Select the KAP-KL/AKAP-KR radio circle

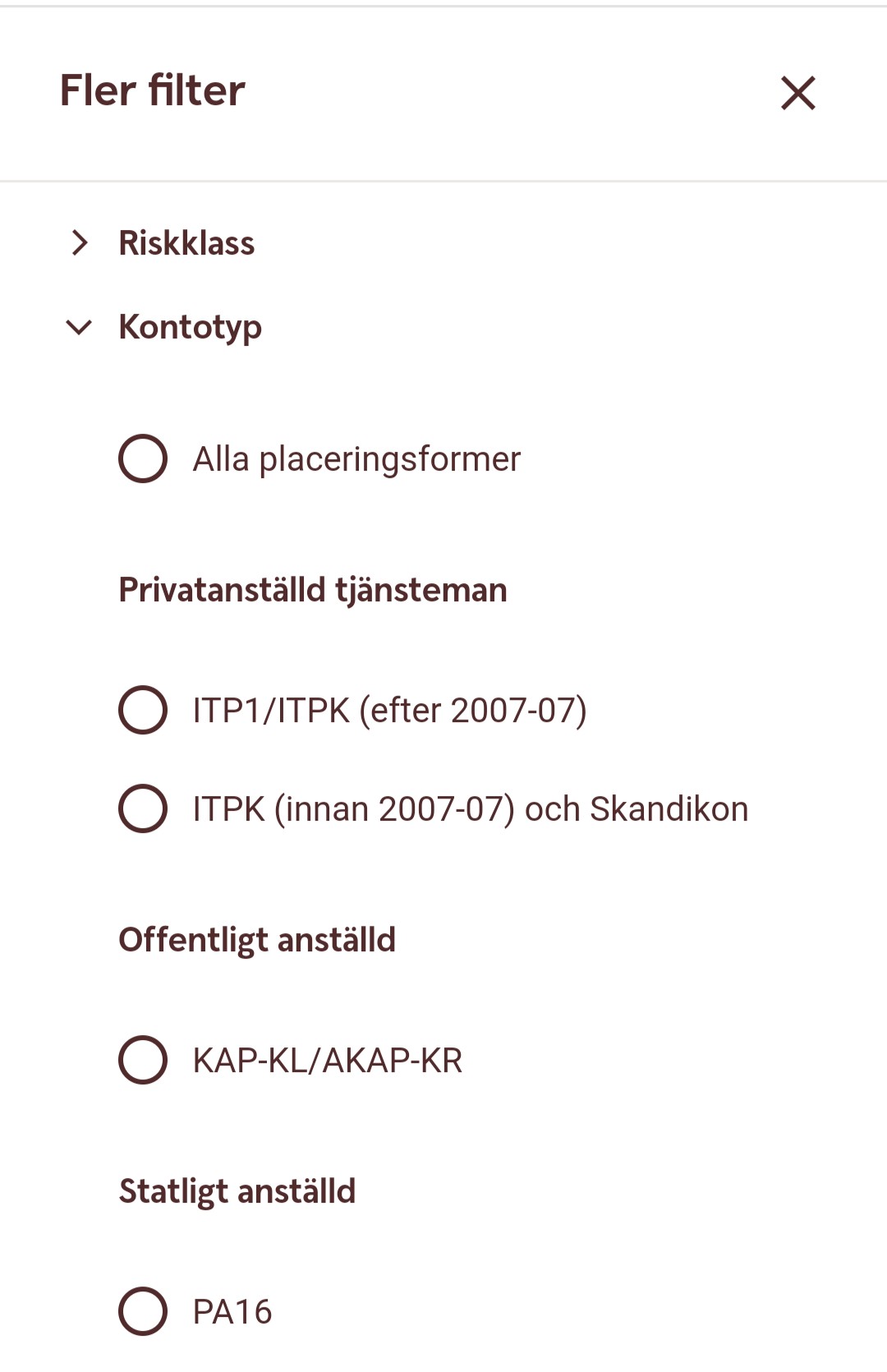point(143,1060)
